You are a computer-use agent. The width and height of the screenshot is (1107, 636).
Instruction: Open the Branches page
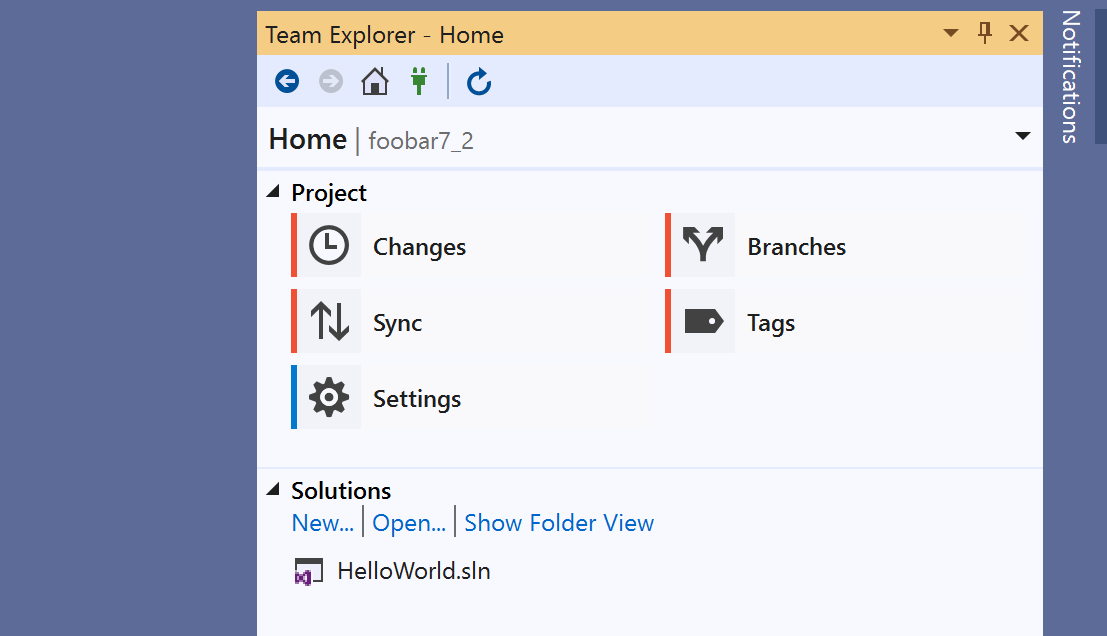click(x=796, y=246)
